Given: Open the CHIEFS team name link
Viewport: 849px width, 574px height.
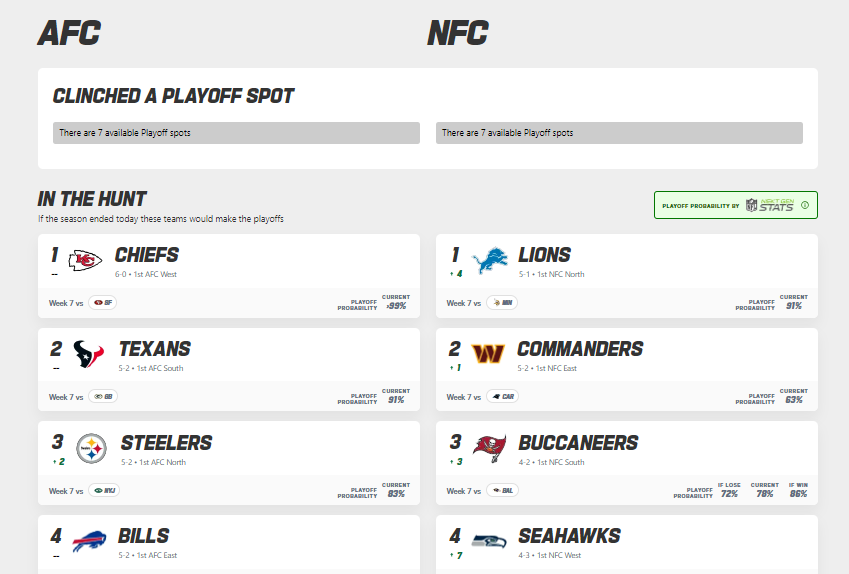Looking at the screenshot, I should [x=147, y=255].
